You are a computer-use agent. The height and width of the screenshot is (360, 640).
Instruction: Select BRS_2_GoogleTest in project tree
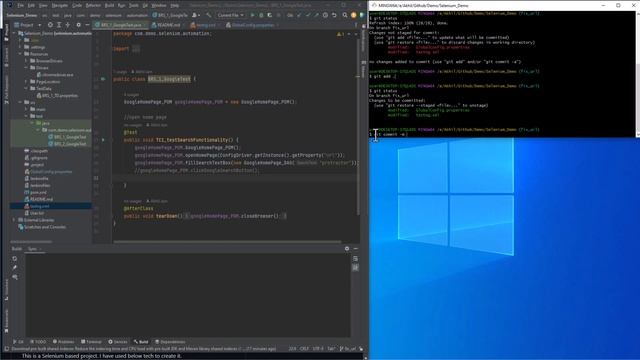[67, 144]
